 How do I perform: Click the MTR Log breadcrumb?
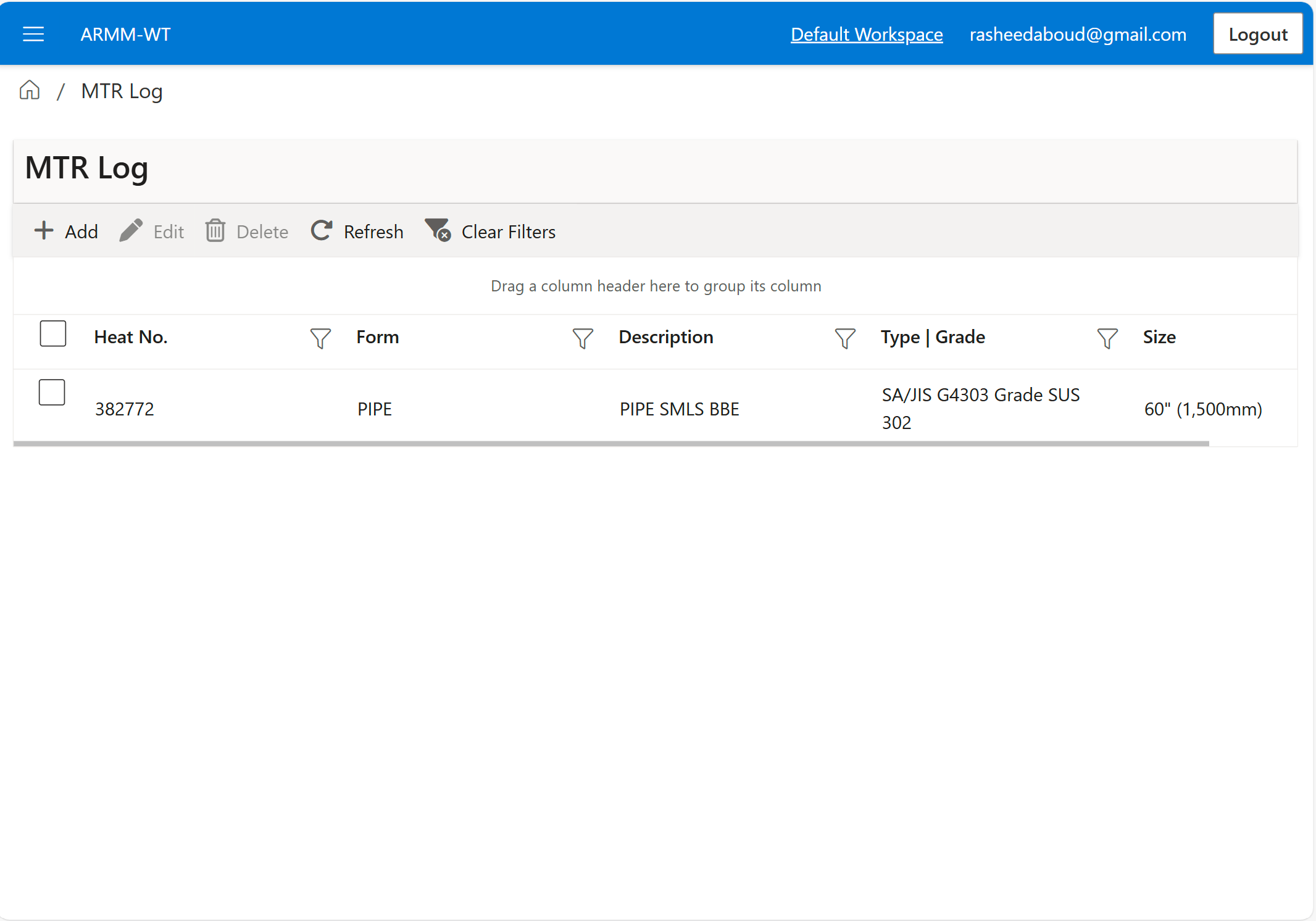pos(122,91)
